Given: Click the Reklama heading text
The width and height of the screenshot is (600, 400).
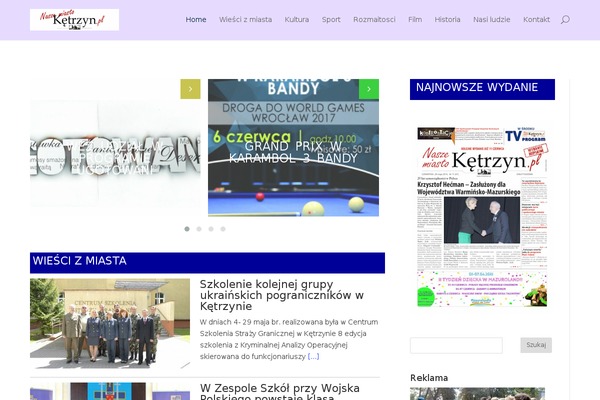Looking at the screenshot, I should point(429,378).
